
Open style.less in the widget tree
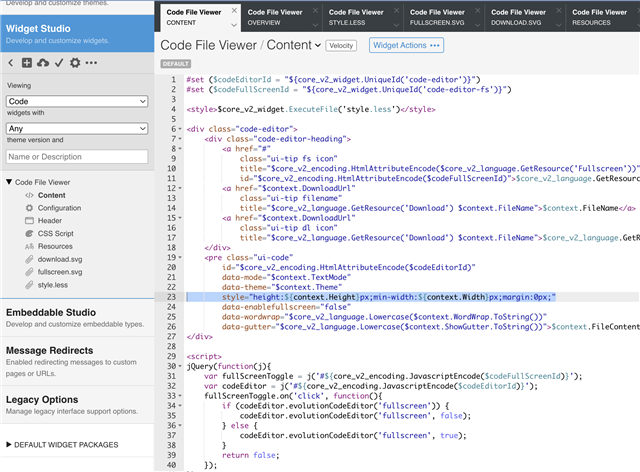(x=53, y=285)
